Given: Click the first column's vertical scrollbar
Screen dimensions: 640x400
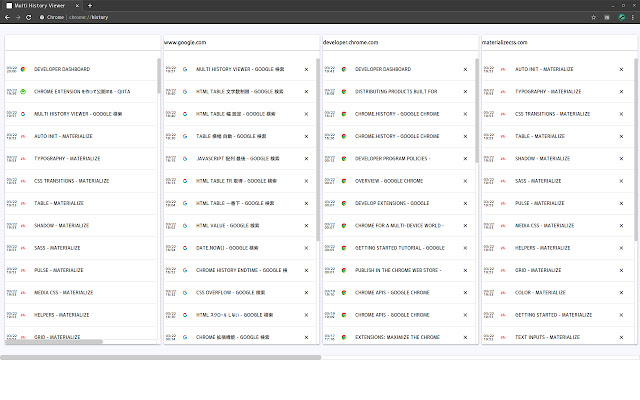Looking at the screenshot, I should [x=159, y=76].
